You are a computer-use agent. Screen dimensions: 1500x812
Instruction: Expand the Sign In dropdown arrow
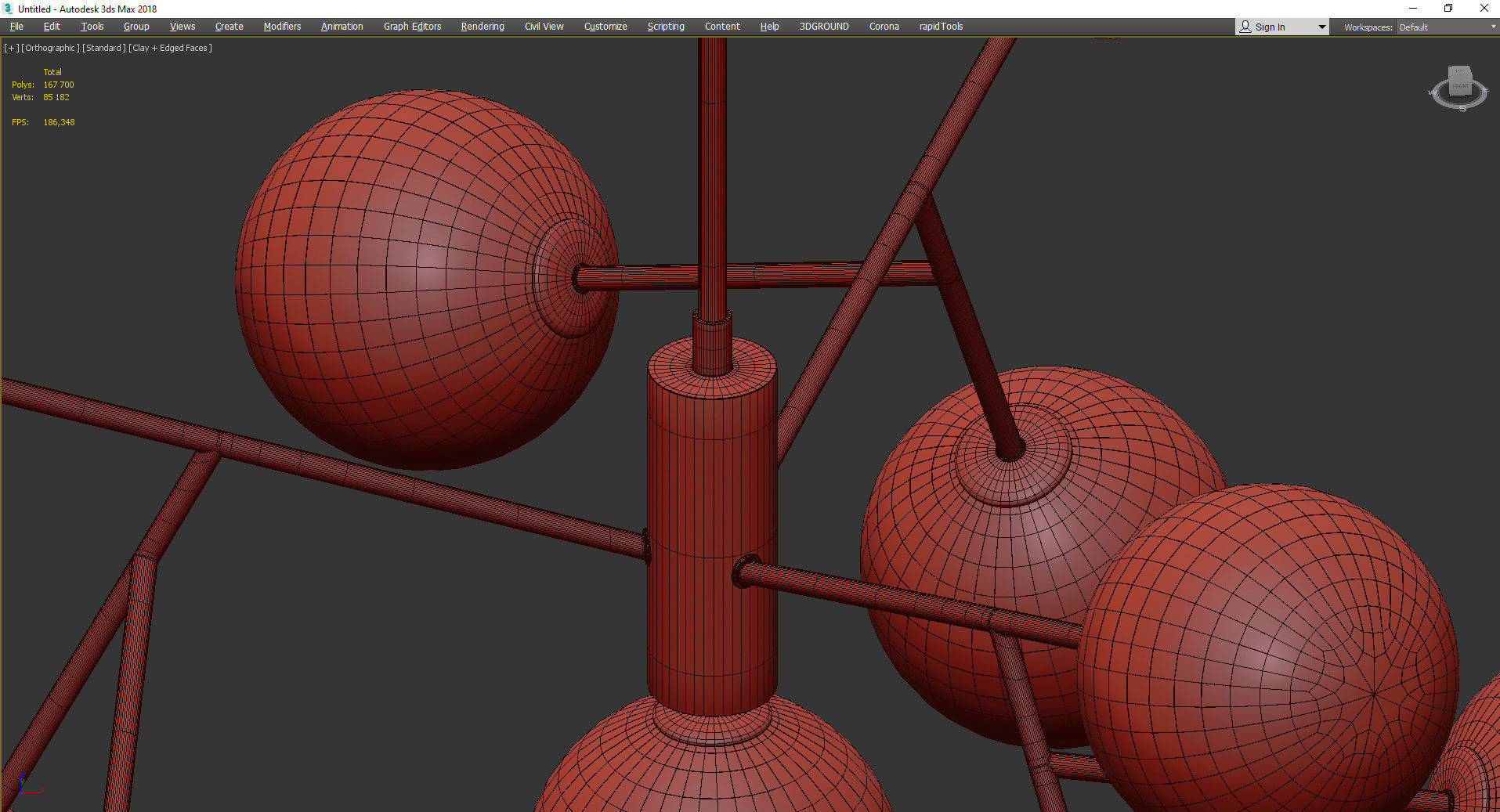coord(1322,27)
